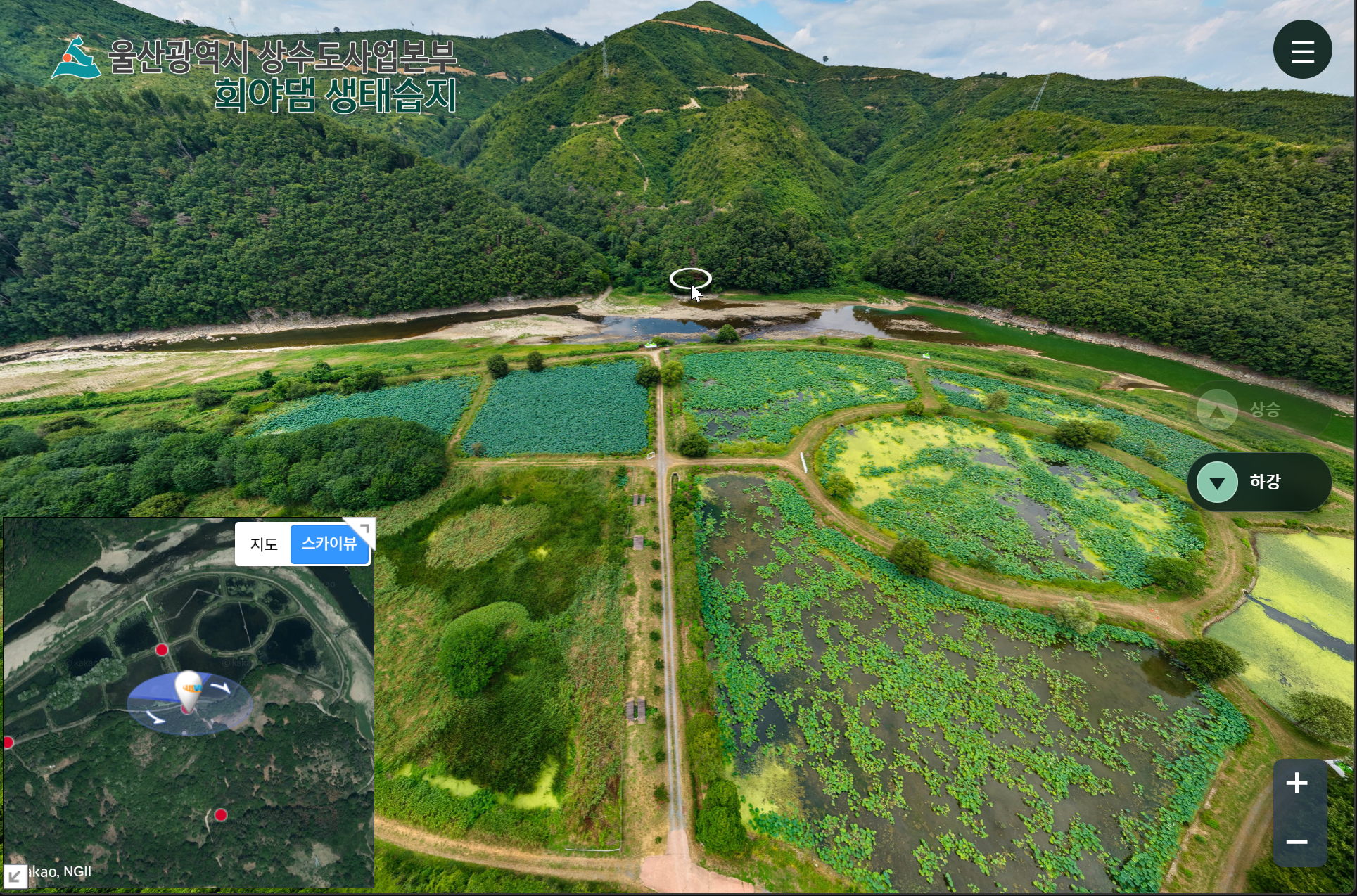Click the minimap corner resize icon
1357x896 pixels.
click(363, 528)
